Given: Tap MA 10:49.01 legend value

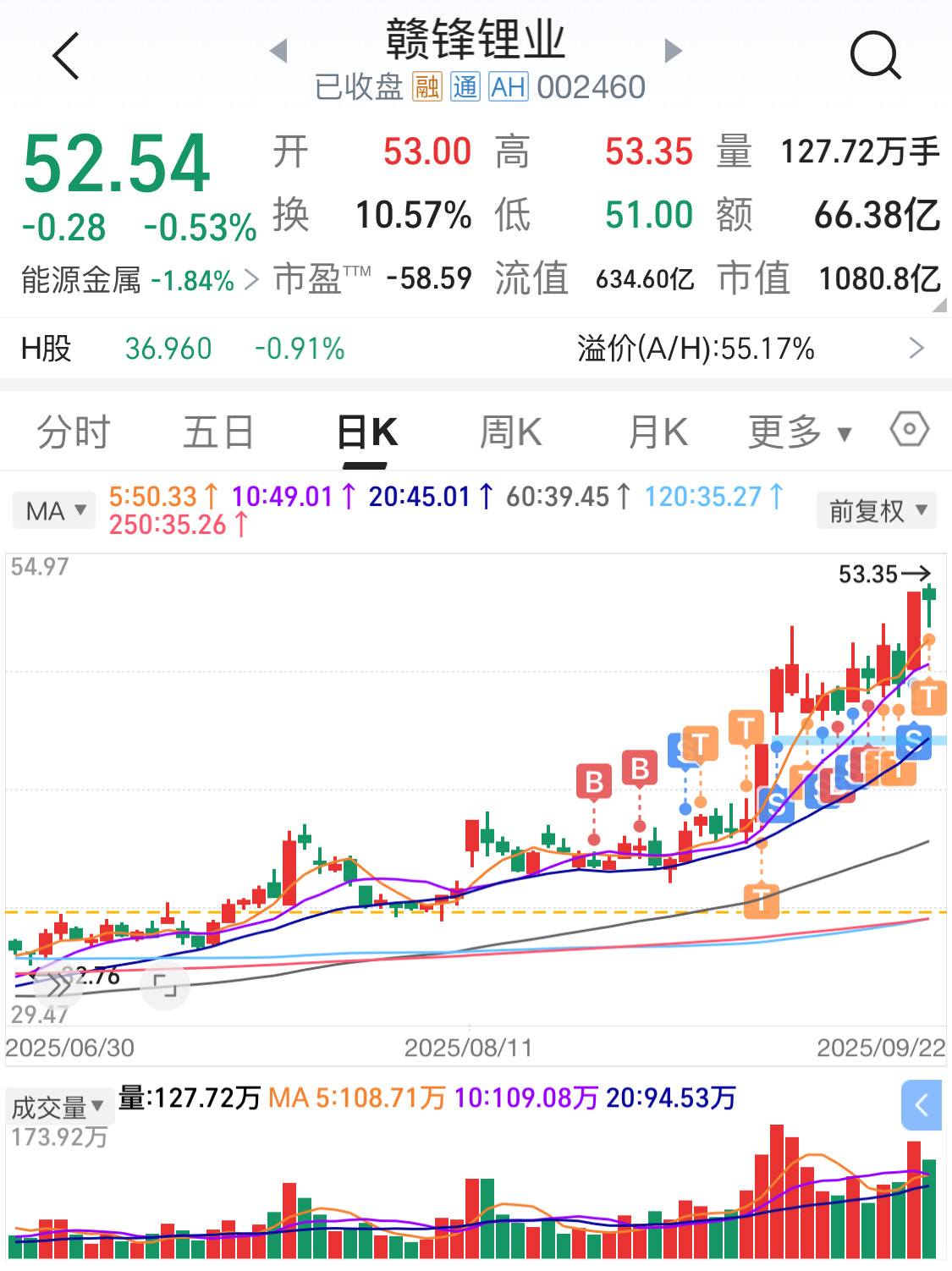Looking at the screenshot, I should coord(294,497).
